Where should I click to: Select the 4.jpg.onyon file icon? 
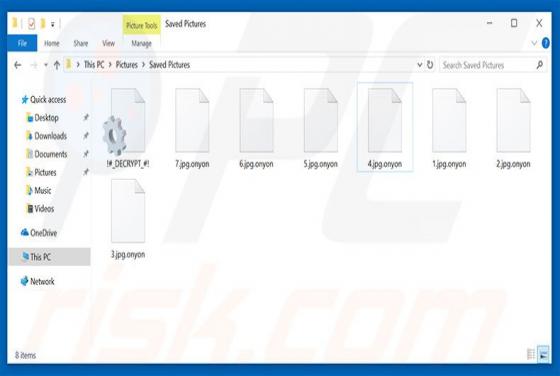point(385,120)
